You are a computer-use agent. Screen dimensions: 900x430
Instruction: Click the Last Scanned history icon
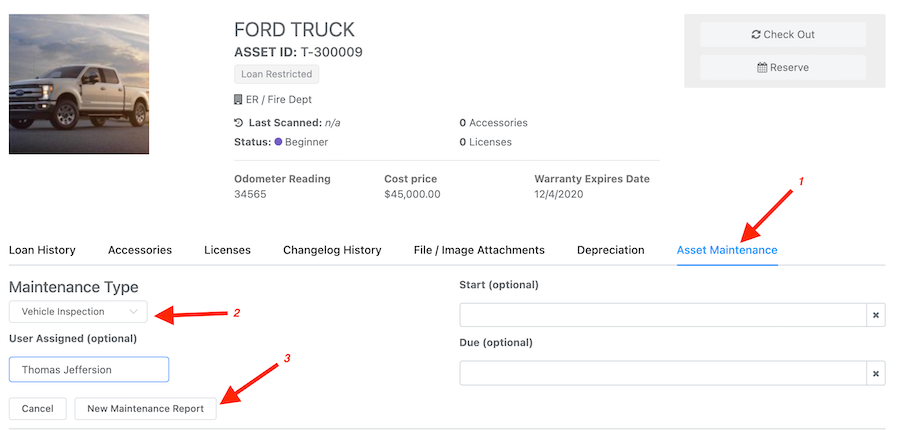(x=238, y=123)
